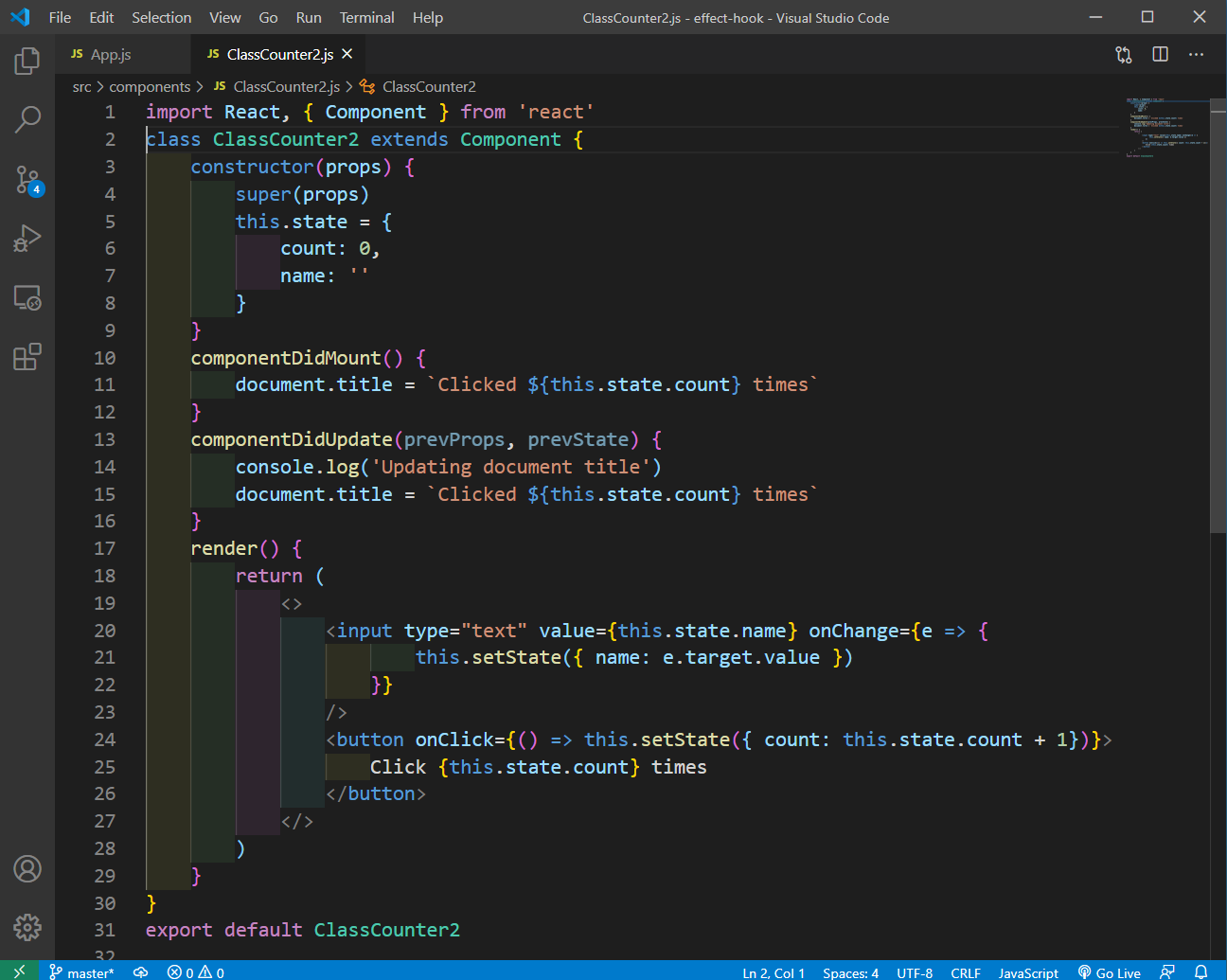Image resolution: width=1227 pixels, height=980 pixels.
Task: Click 'onClick' attribute on line 24
Action: [454, 739]
